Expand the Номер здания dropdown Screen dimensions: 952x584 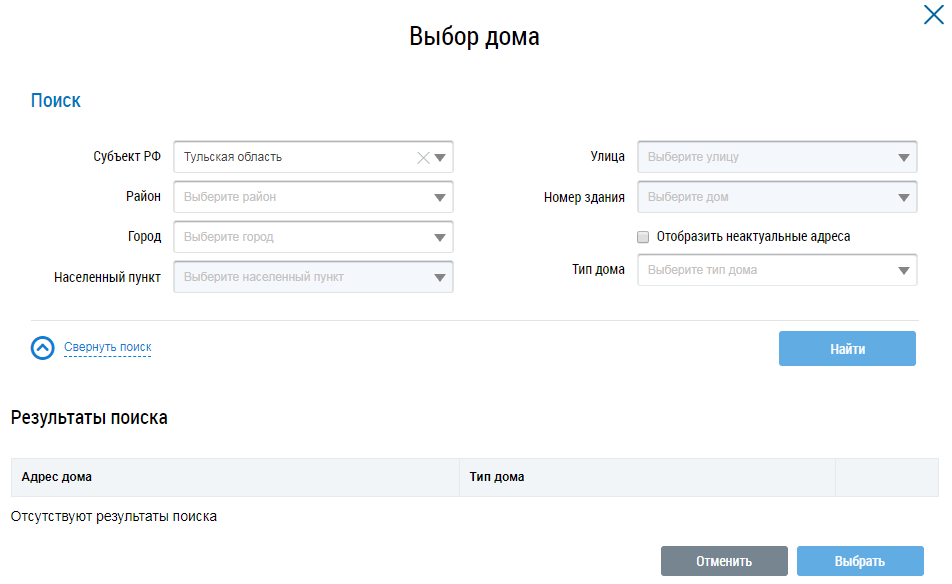point(904,197)
